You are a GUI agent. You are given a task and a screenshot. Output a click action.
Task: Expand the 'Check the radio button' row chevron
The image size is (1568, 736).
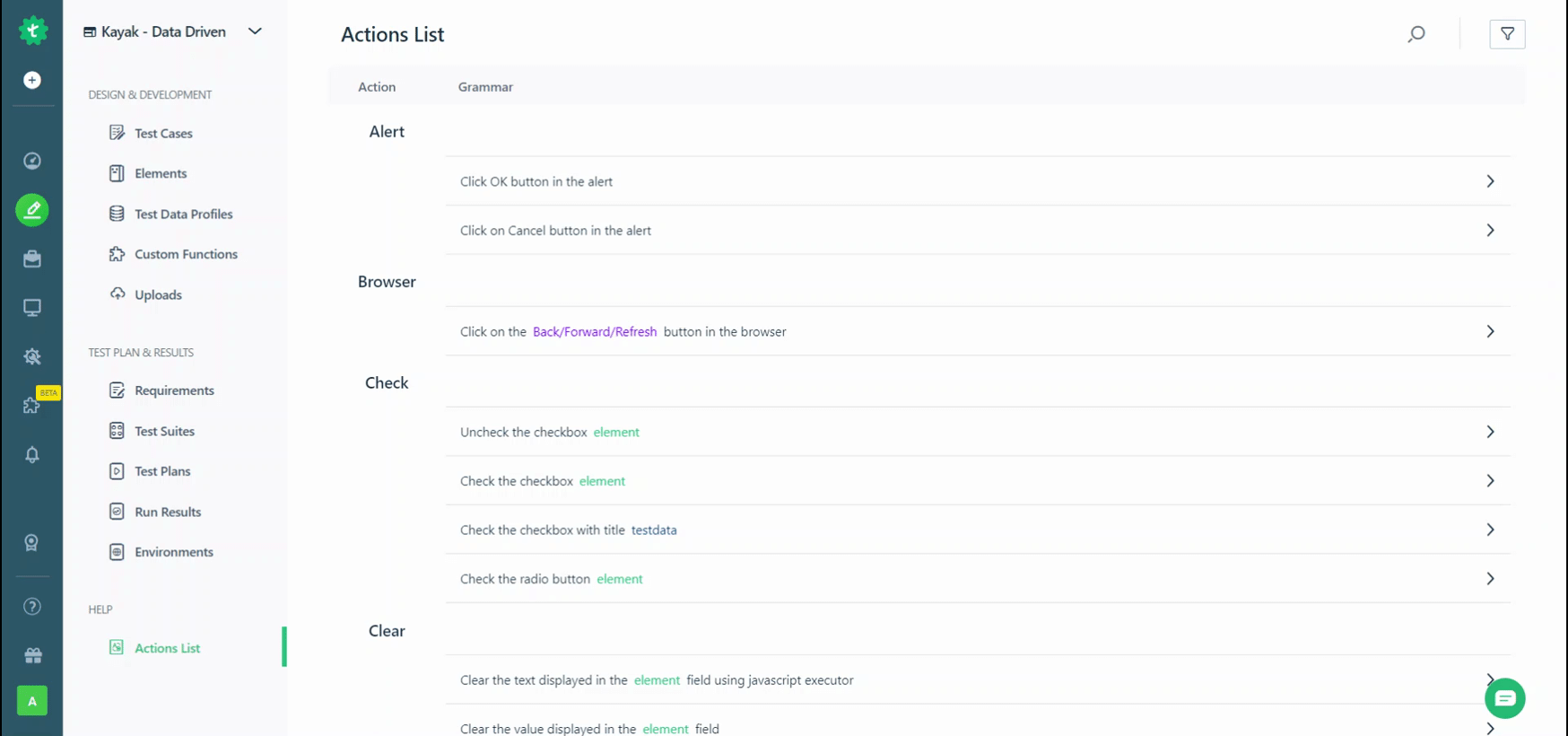point(1490,579)
